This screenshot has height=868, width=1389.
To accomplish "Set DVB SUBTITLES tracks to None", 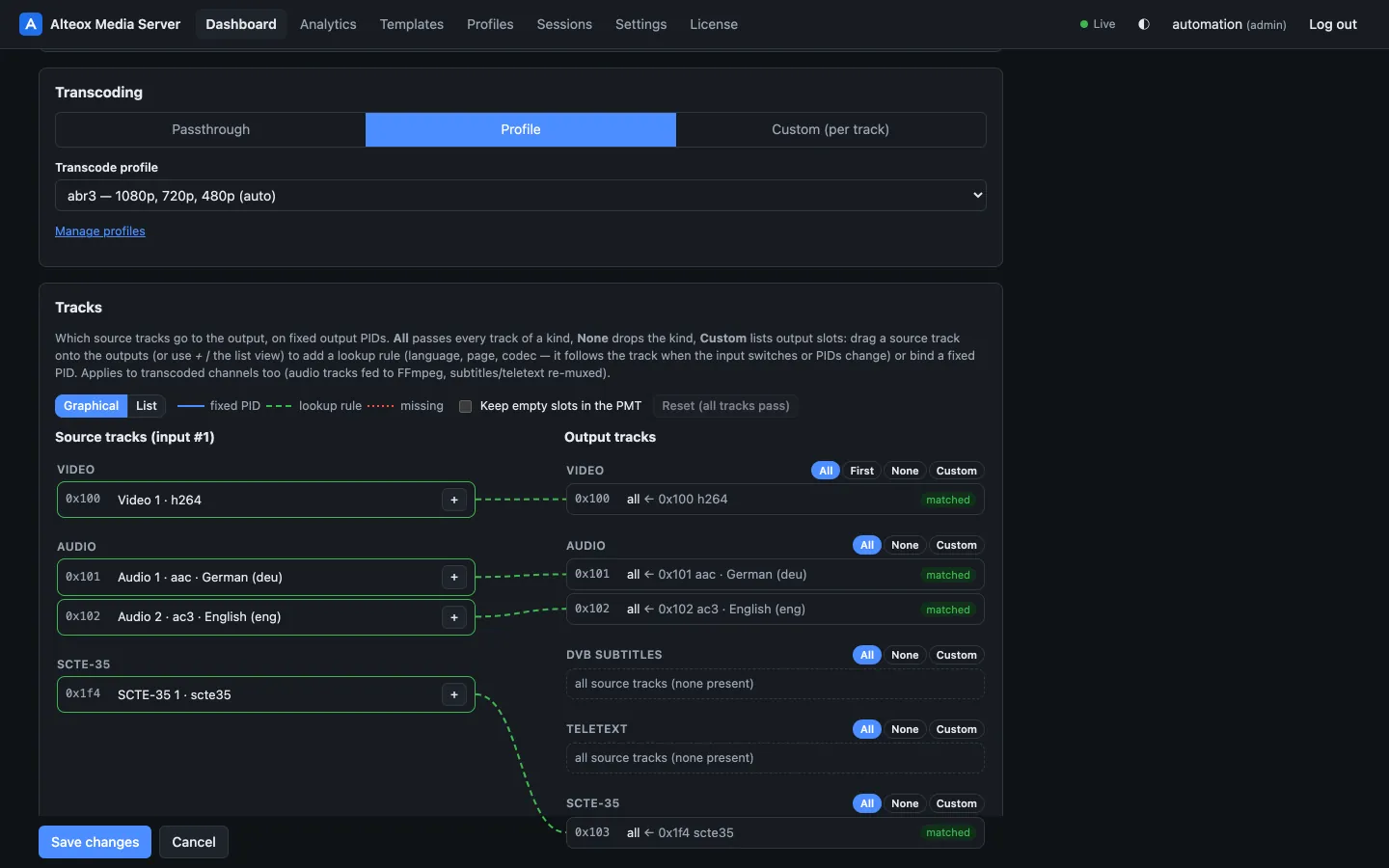I will (905, 655).
